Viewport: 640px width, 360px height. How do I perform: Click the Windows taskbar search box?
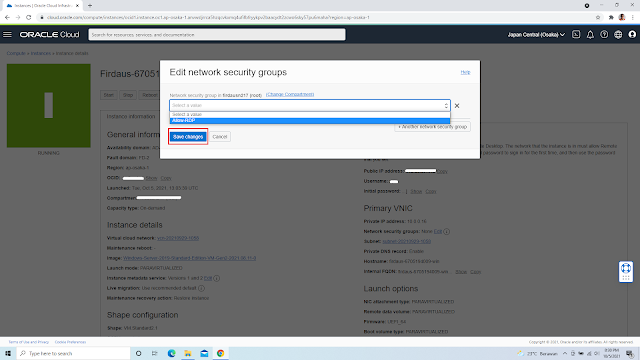click(73, 353)
